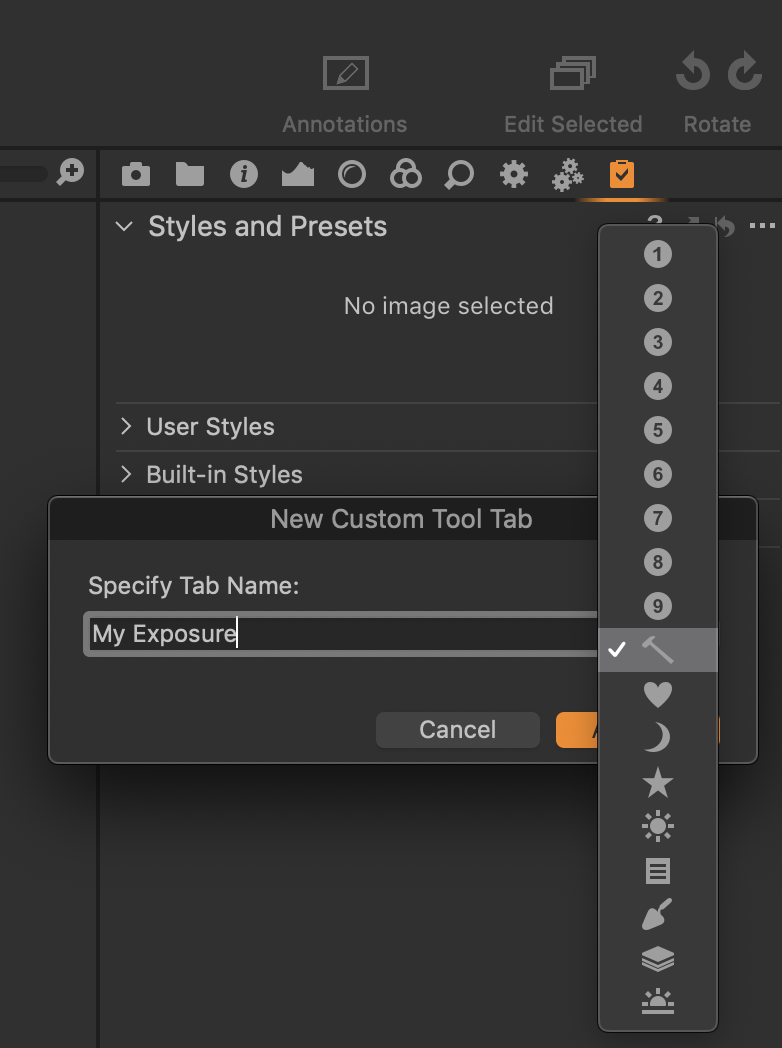Open the Capture tool tab camera icon
Viewport: 782px width, 1048px height.
pyautogui.click(x=136, y=175)
